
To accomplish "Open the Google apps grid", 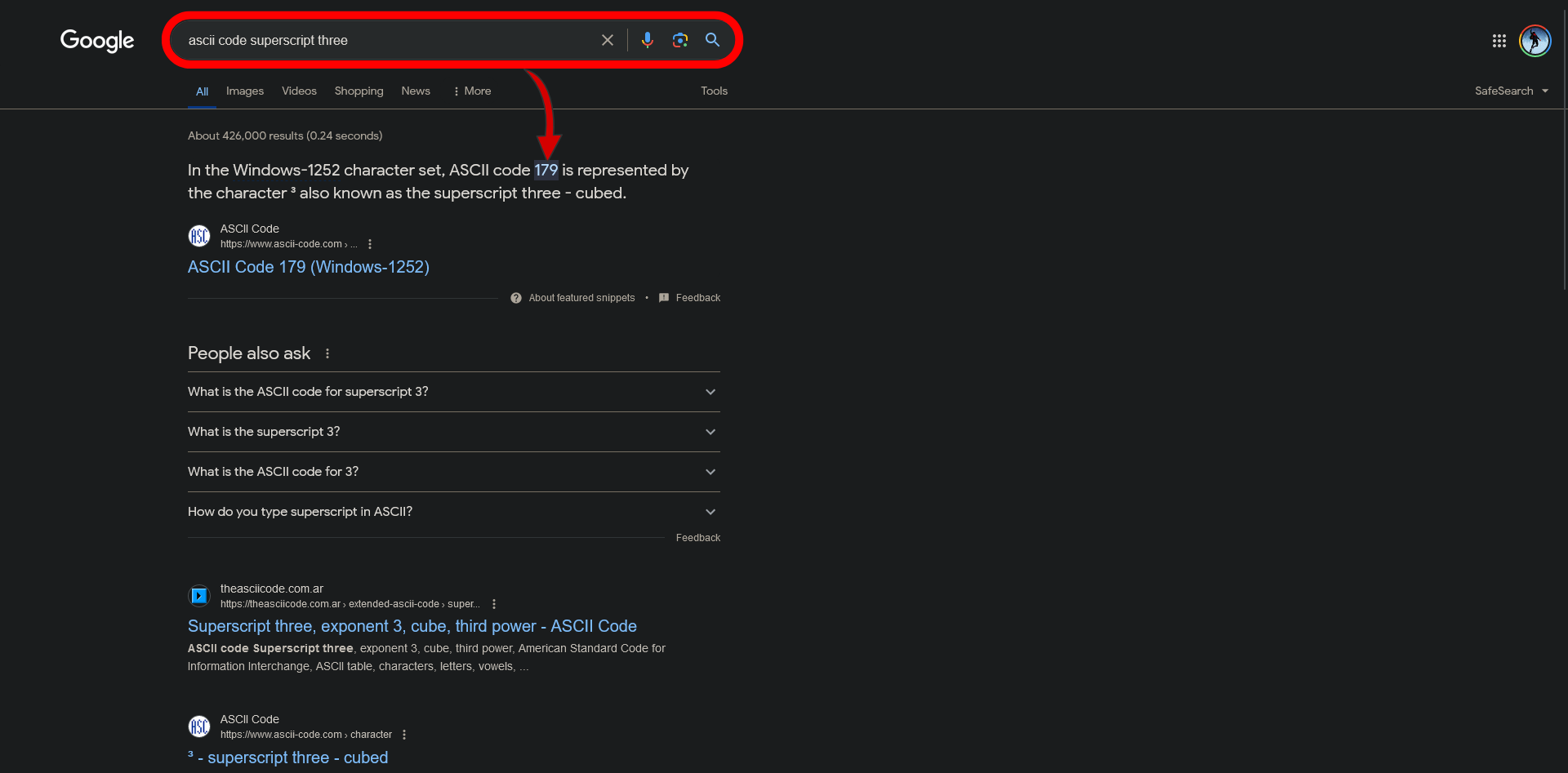I will coord(1499,41).
